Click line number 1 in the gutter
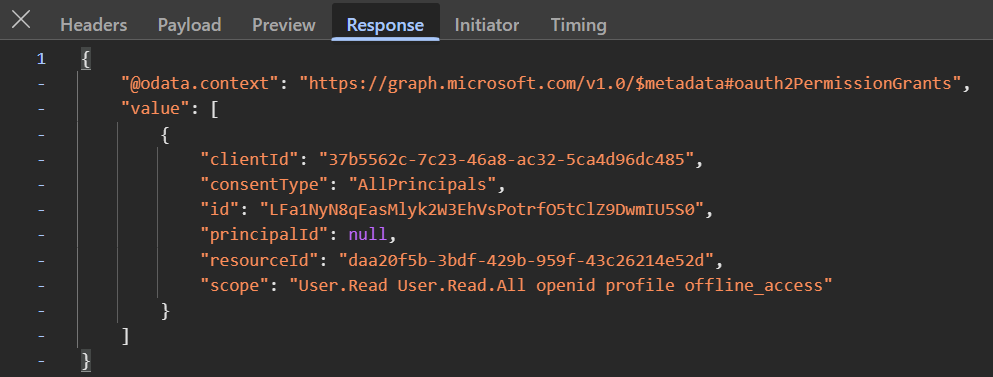Viewport: 993px width, 377px height. [41, 60]
